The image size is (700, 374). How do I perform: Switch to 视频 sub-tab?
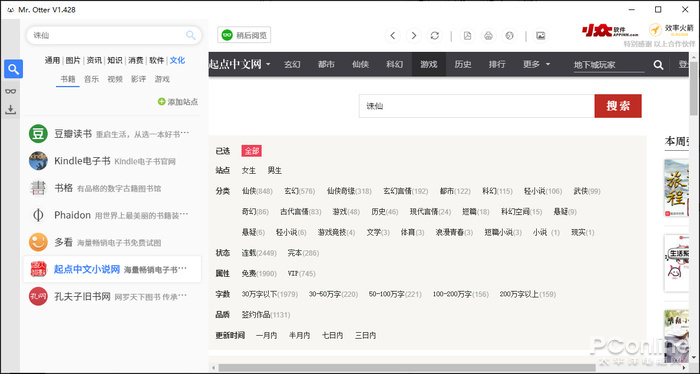coord(115,79)
